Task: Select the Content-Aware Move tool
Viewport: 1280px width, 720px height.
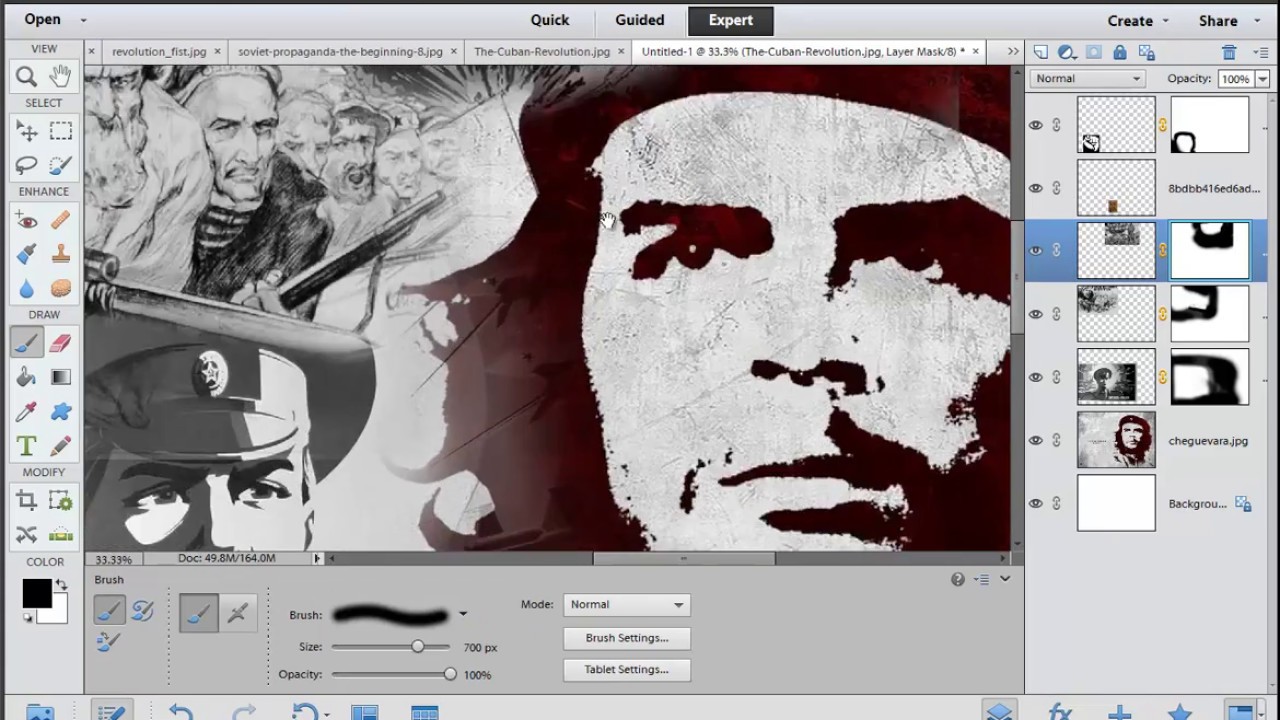Action: 27,534
